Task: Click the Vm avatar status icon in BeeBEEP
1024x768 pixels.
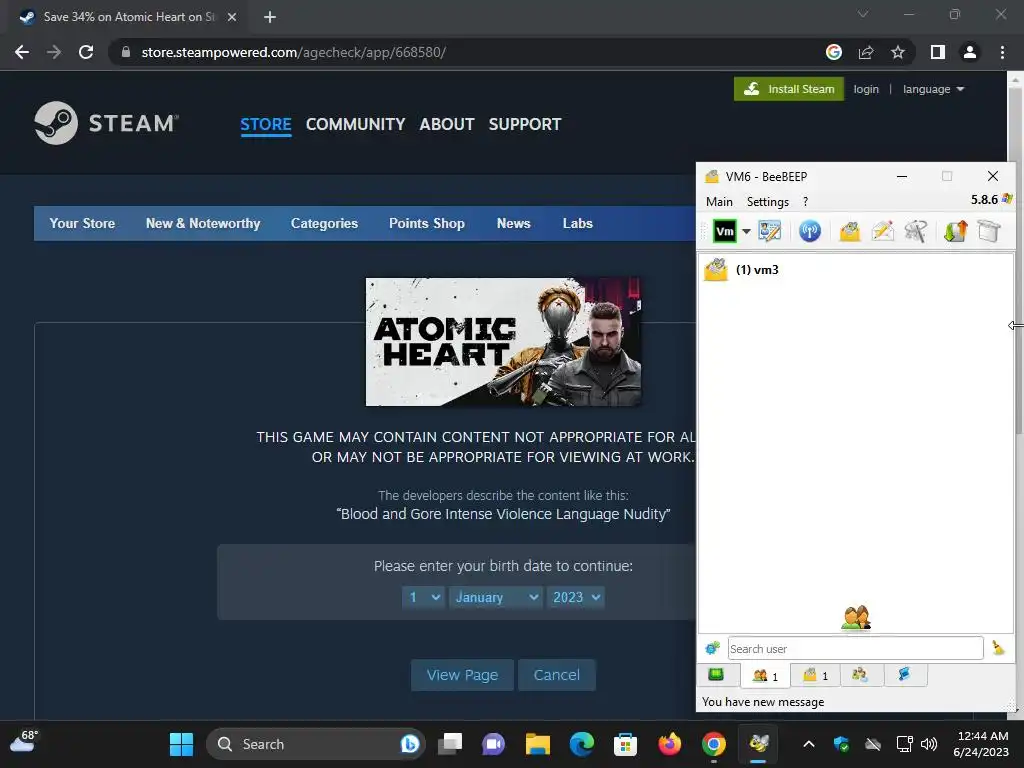Action: click(x=724, y=231)
